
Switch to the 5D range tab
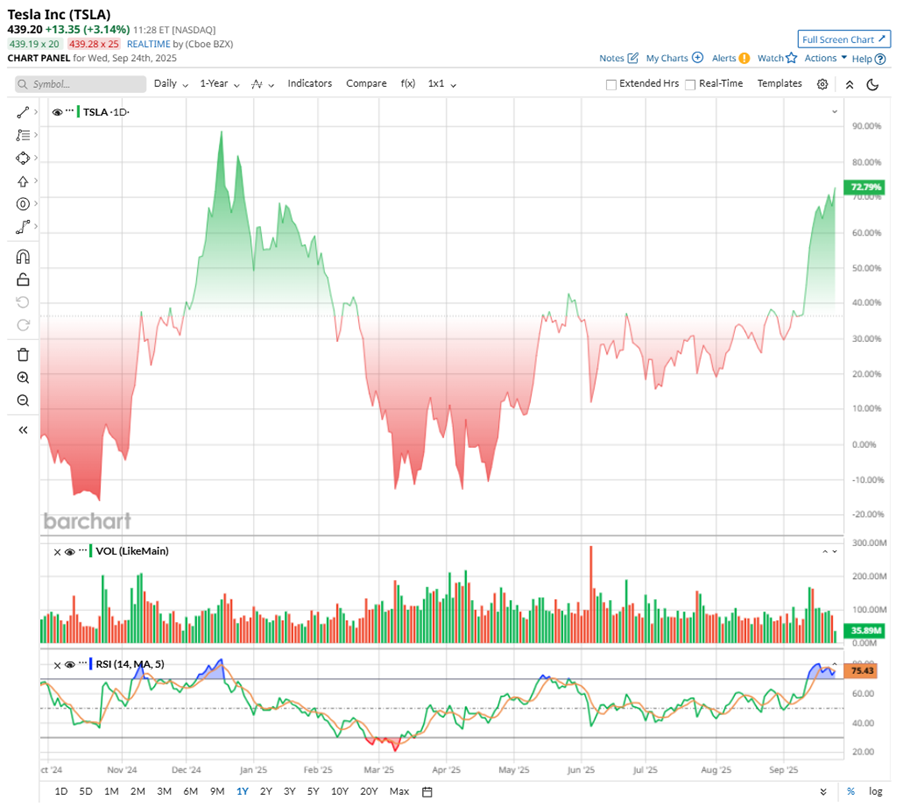86,791
